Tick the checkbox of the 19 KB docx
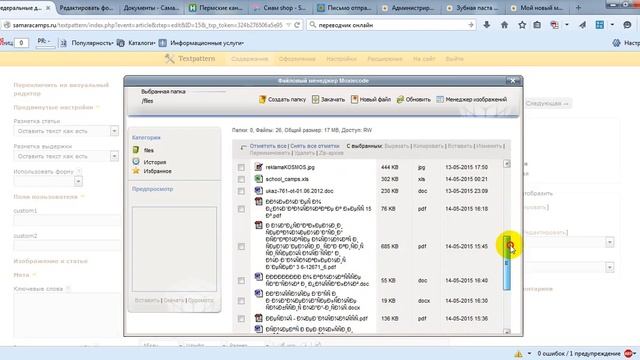This screenshot has width=640, height=360. point(241,301)
